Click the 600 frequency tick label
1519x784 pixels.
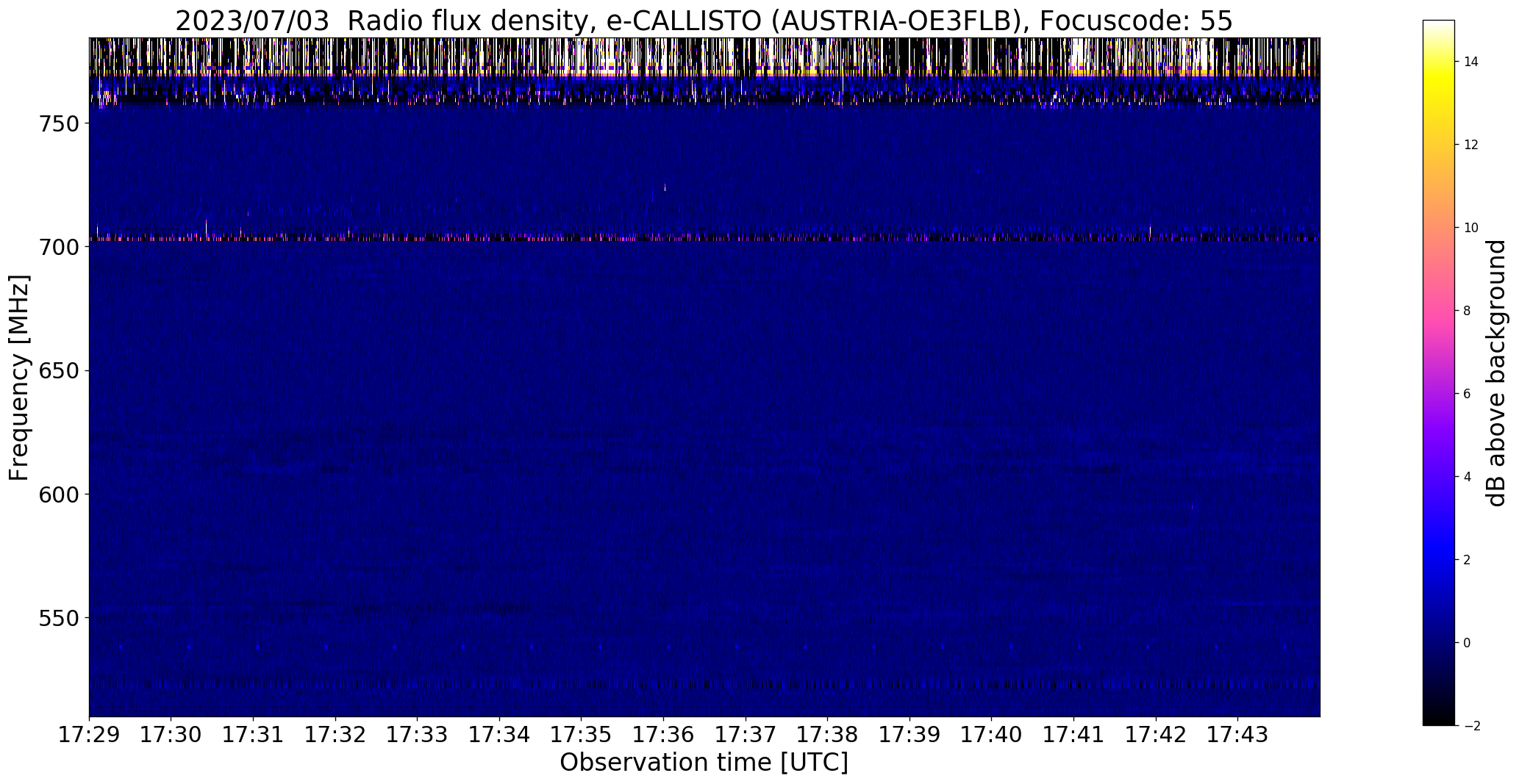click(58, 494)
